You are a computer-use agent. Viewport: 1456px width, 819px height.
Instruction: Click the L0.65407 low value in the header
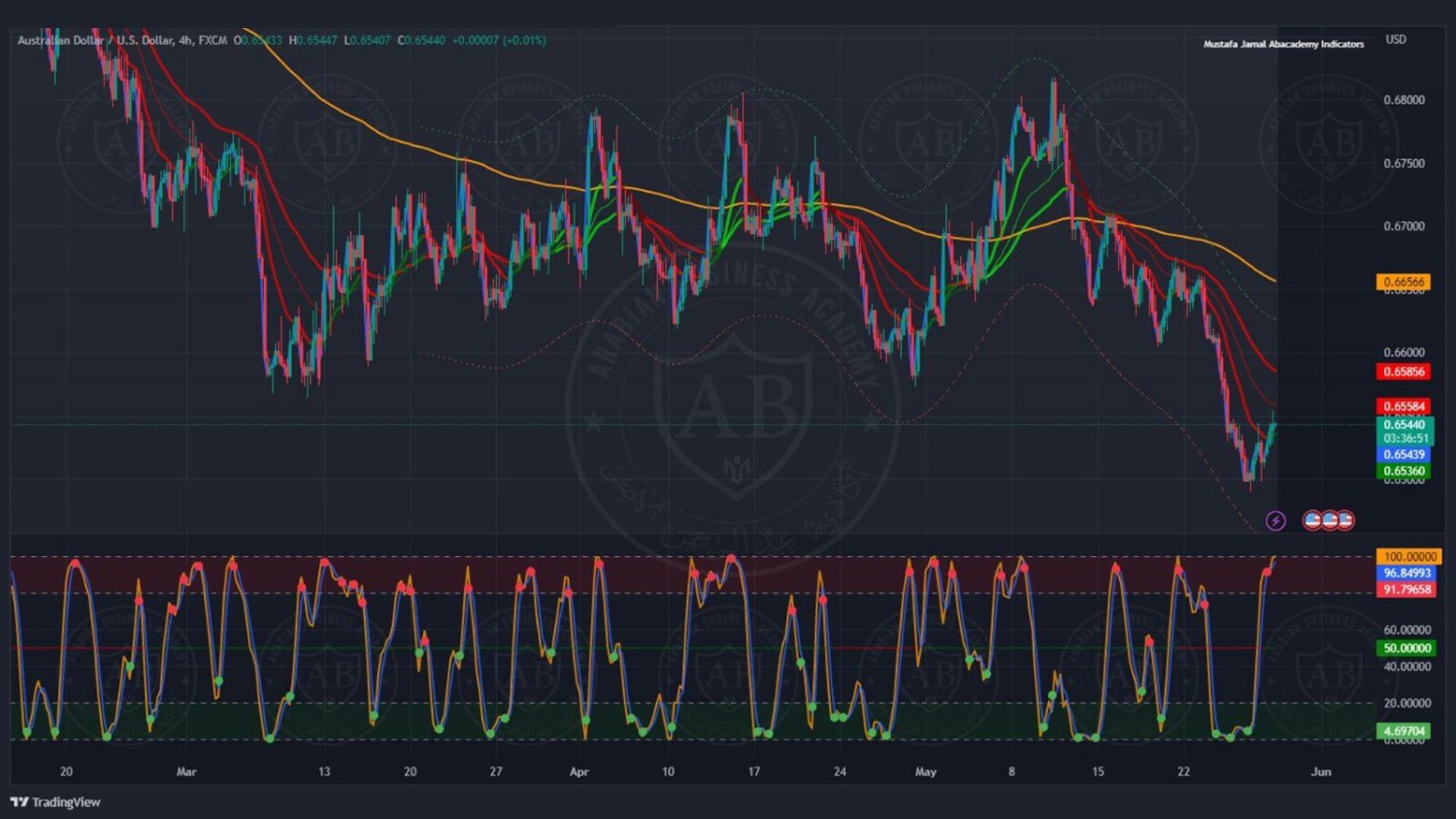click(367, 41)
